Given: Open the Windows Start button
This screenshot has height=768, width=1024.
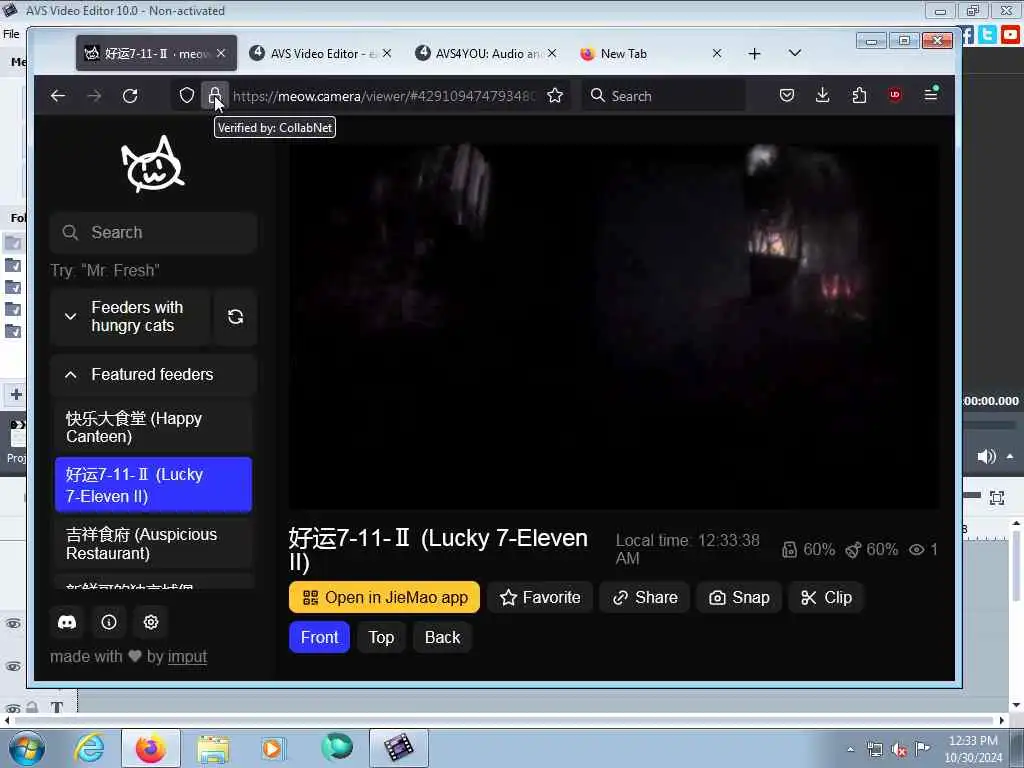Looking at the screenshot, I should pyautogui.click(x=27, y=748).
